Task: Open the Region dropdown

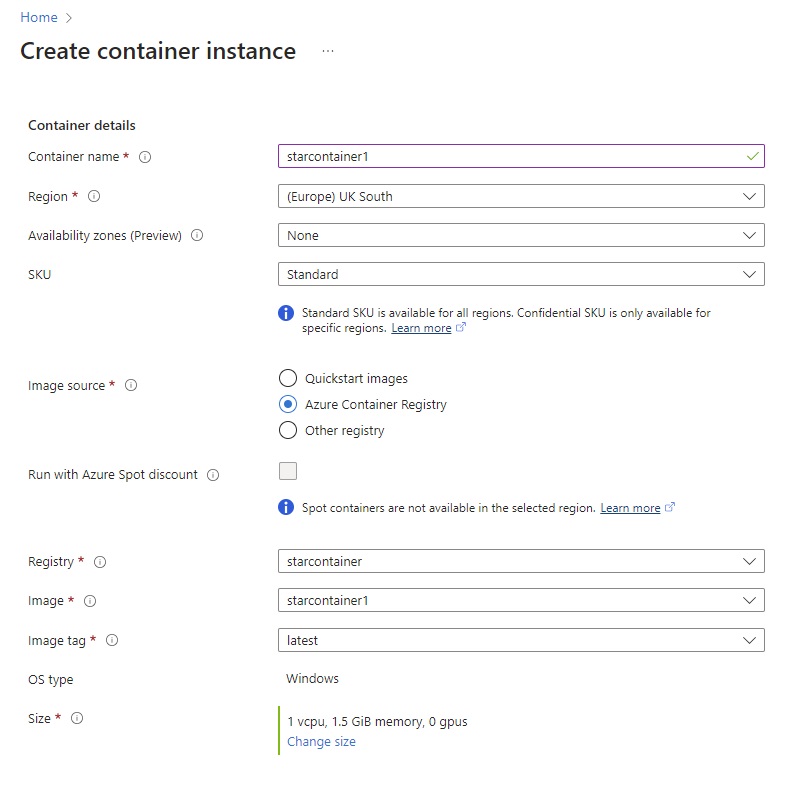Action: coord(521,196)
